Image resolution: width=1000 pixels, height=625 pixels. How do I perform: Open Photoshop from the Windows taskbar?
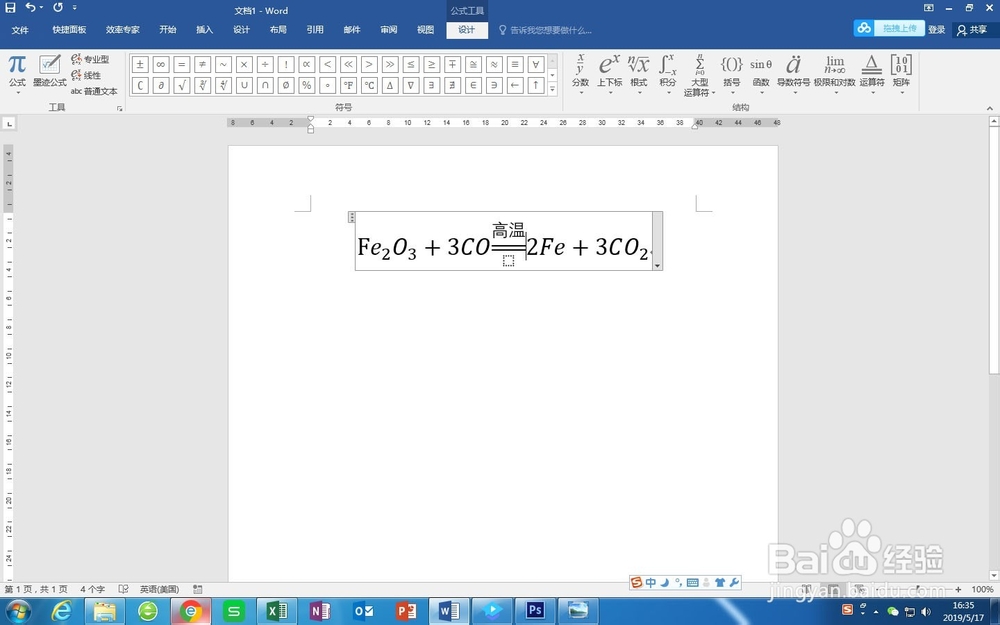tap(534, 611)
